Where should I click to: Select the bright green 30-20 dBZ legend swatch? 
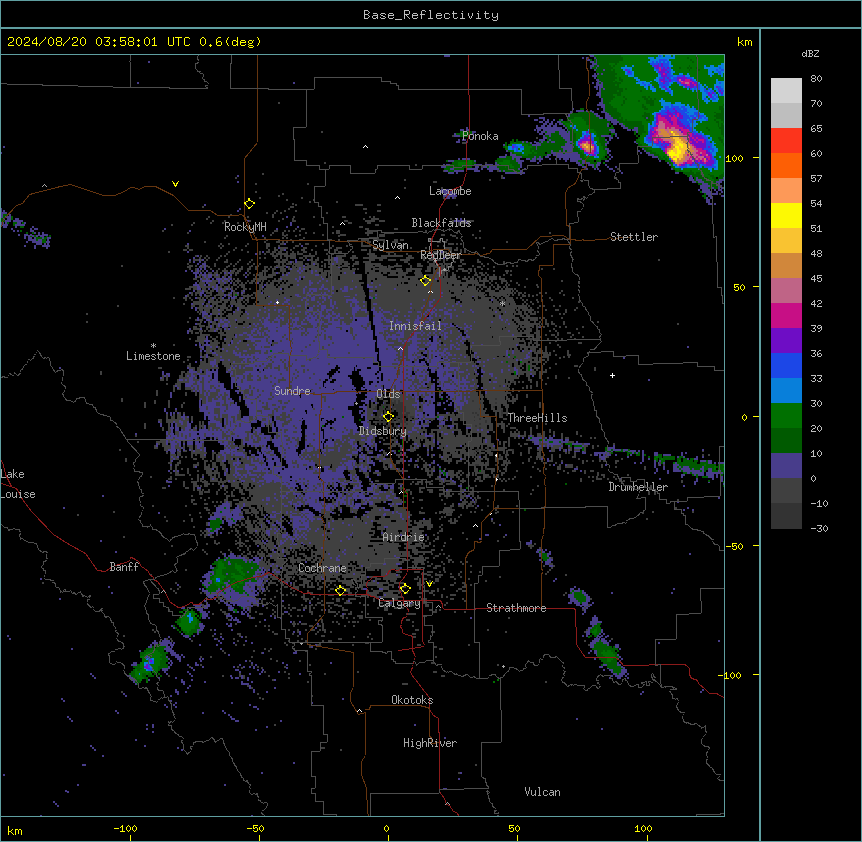click(786, 416)
